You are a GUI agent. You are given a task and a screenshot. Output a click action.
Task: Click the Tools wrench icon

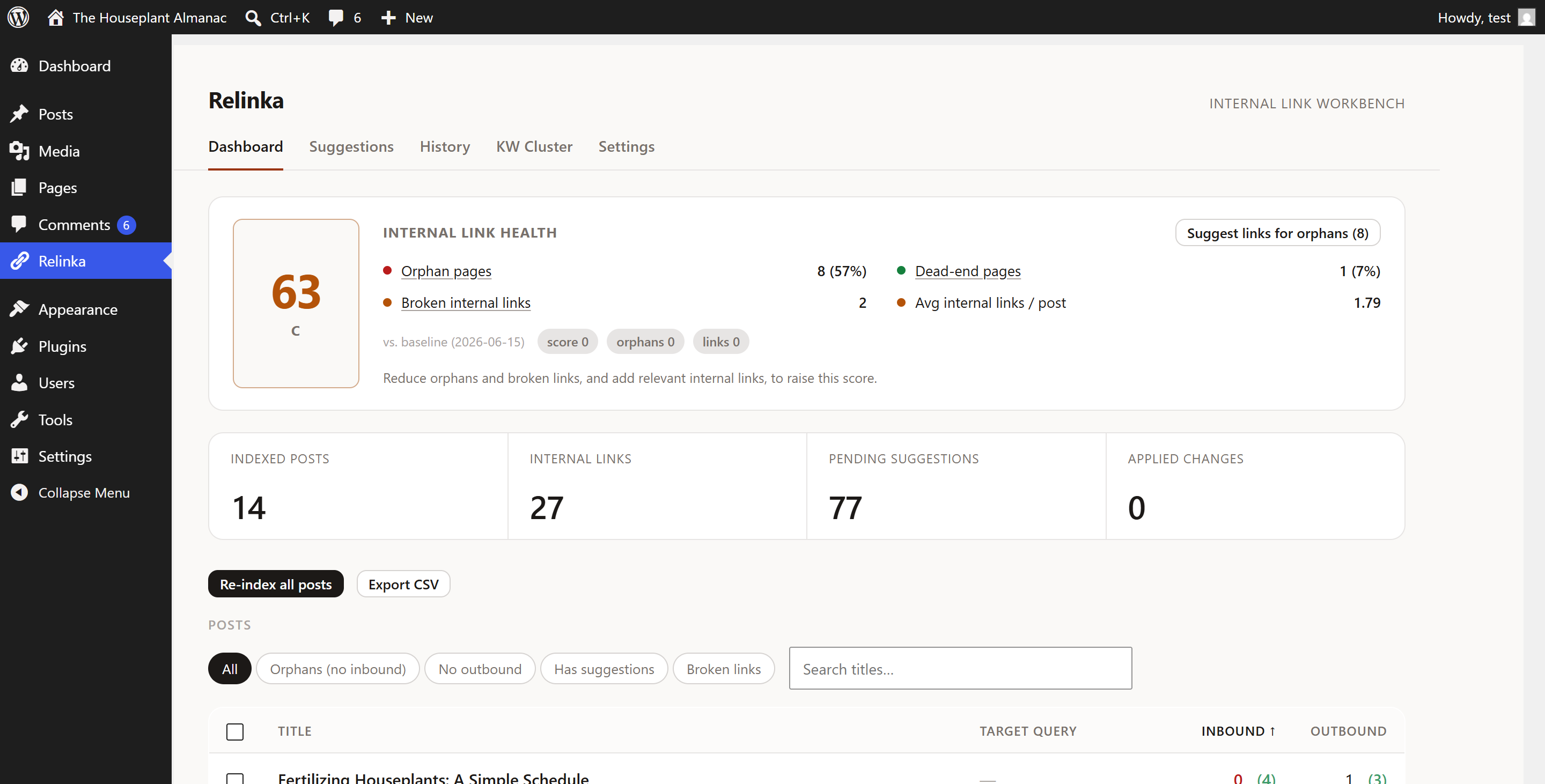(x=19, y=419)
